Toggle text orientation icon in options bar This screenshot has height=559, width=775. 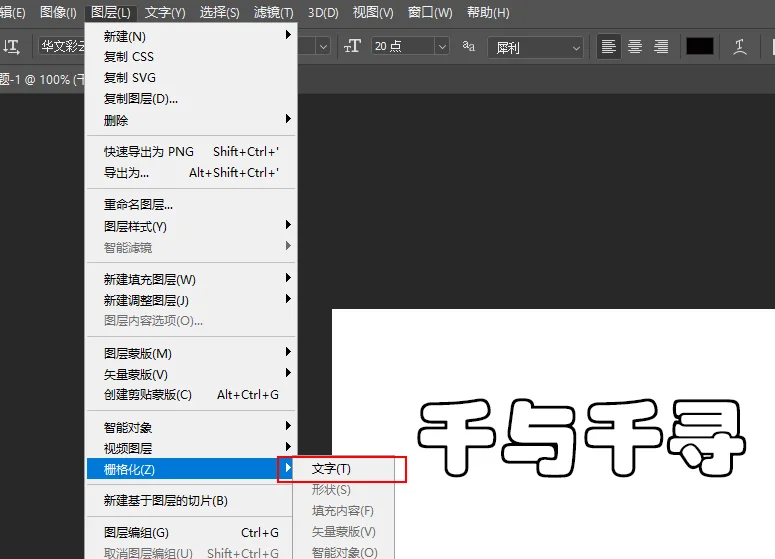click(x=11, y=47)
